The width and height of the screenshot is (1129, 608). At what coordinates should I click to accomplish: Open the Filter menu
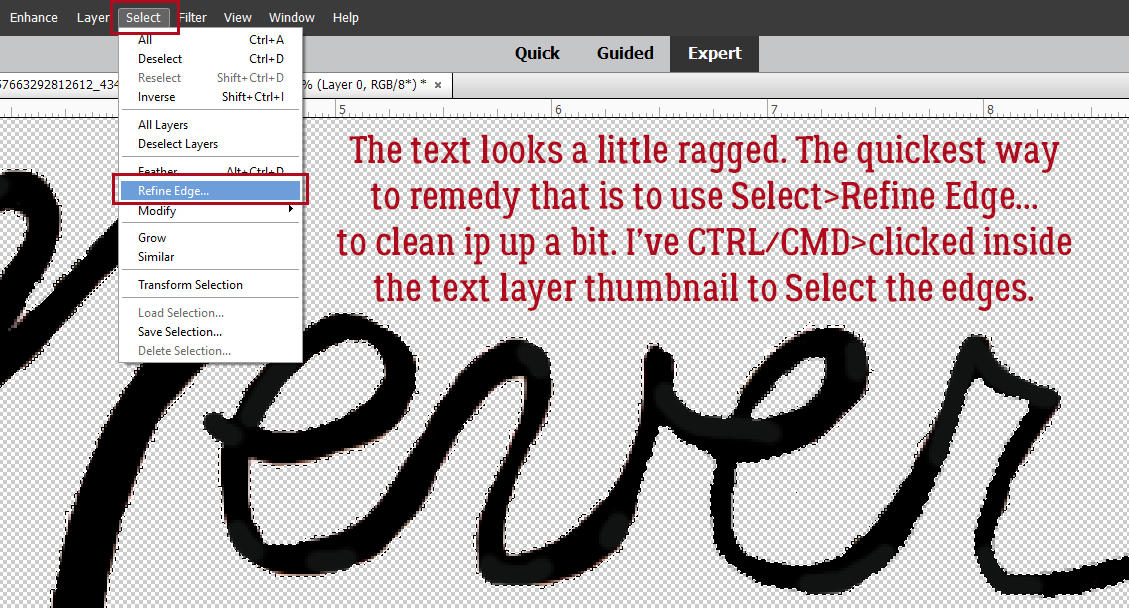193,17
